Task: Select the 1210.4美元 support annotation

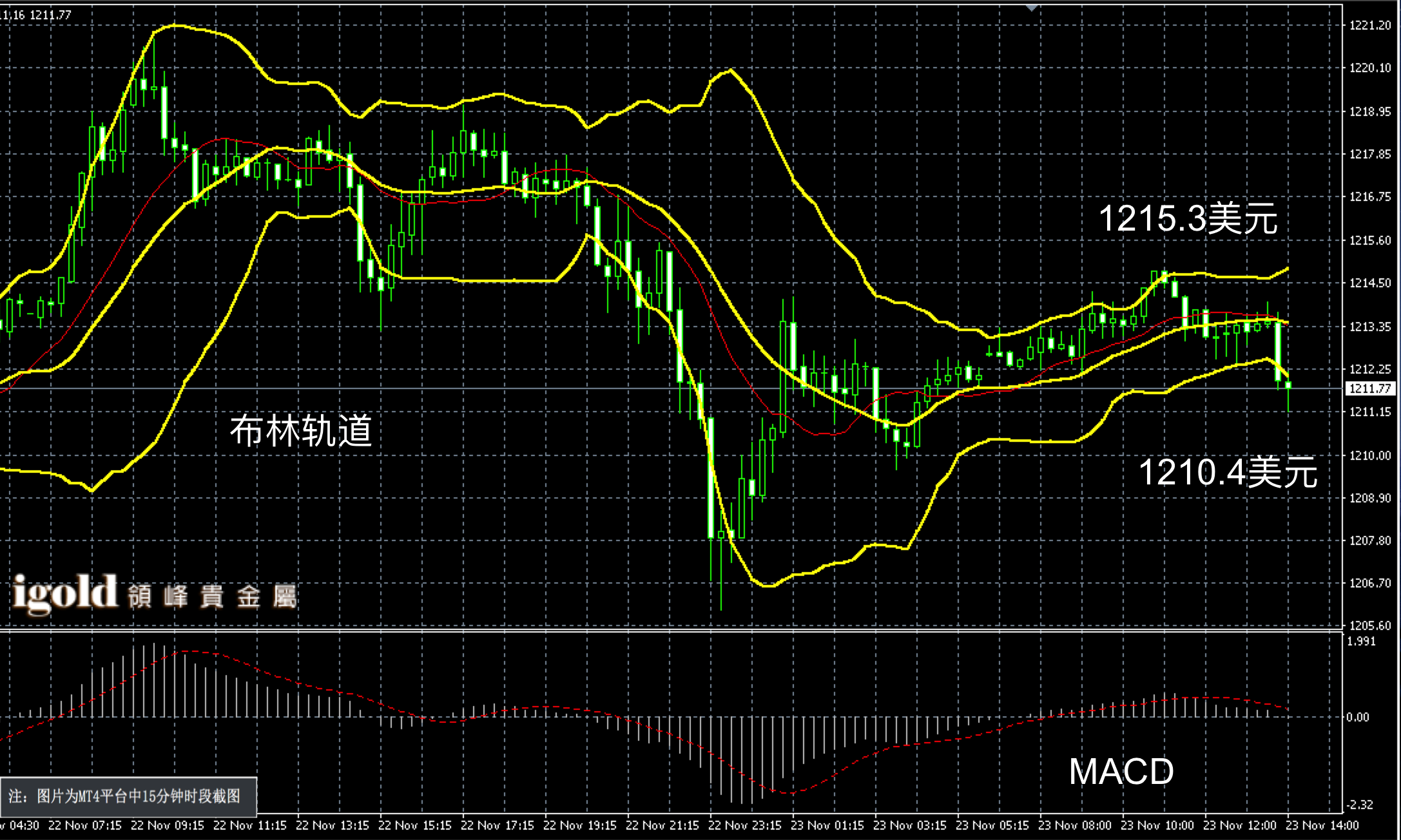Action: point(1228,472)
